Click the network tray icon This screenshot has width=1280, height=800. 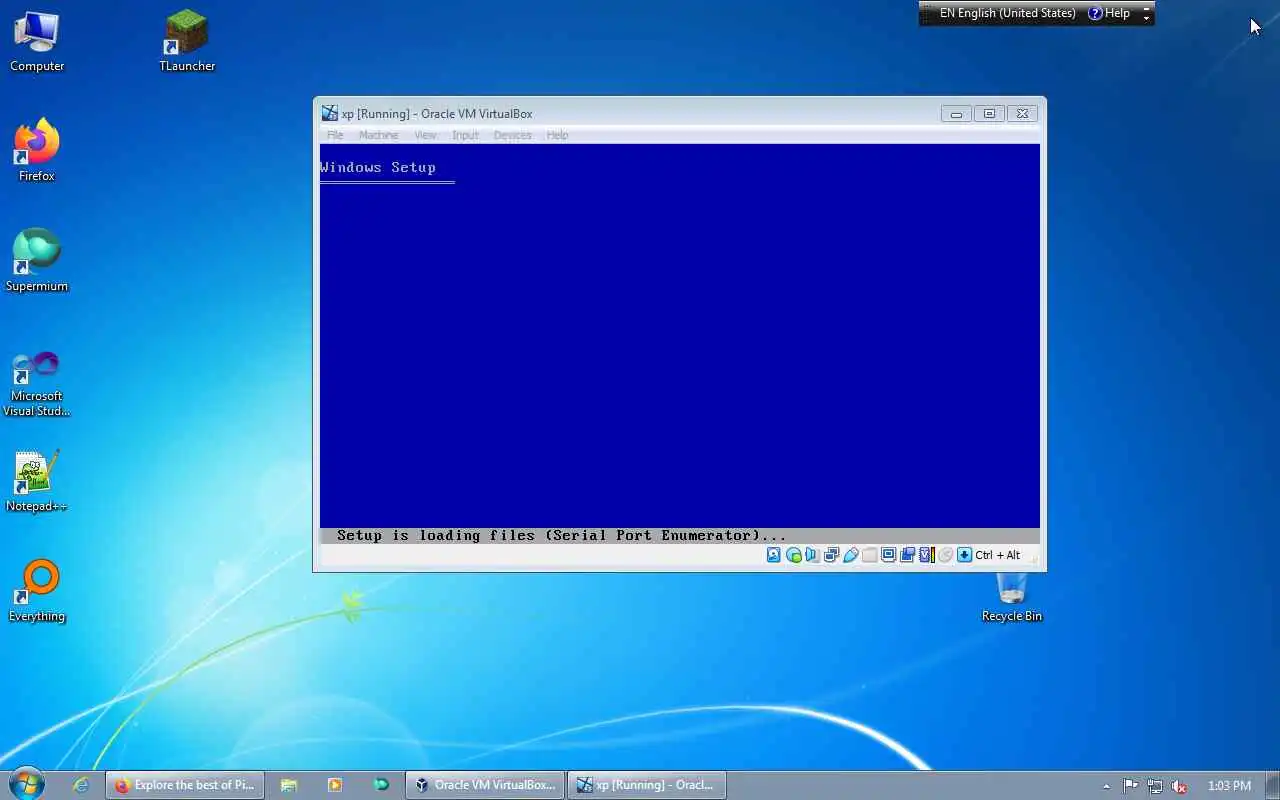pyautogui.click(x=1155, y=786)
